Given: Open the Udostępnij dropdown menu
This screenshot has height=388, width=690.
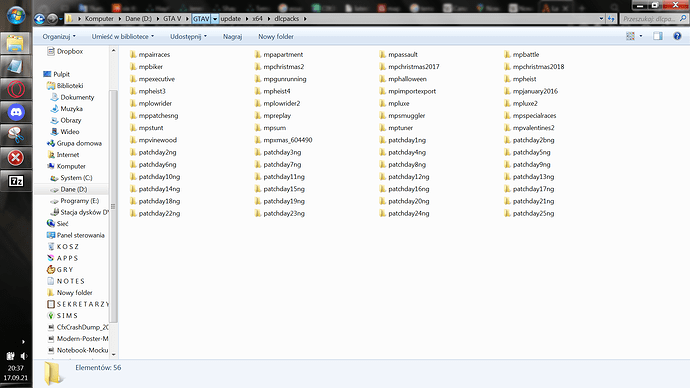Looking at the screenshot, I should coord(188,37).
